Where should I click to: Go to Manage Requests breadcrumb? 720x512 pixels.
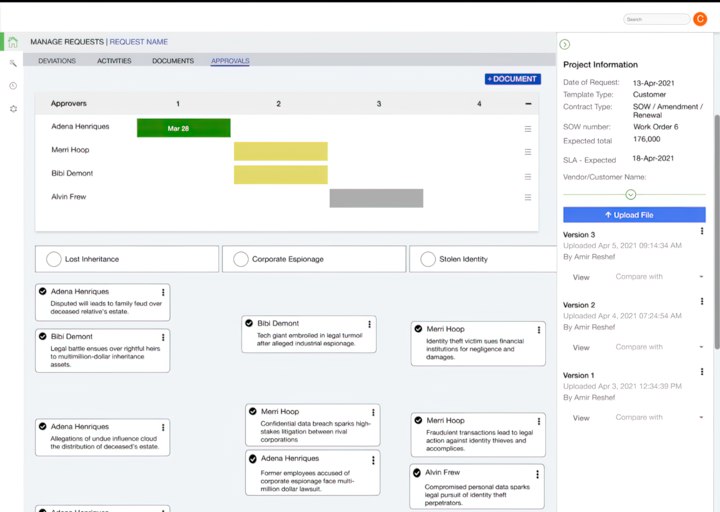coord(67,42)
